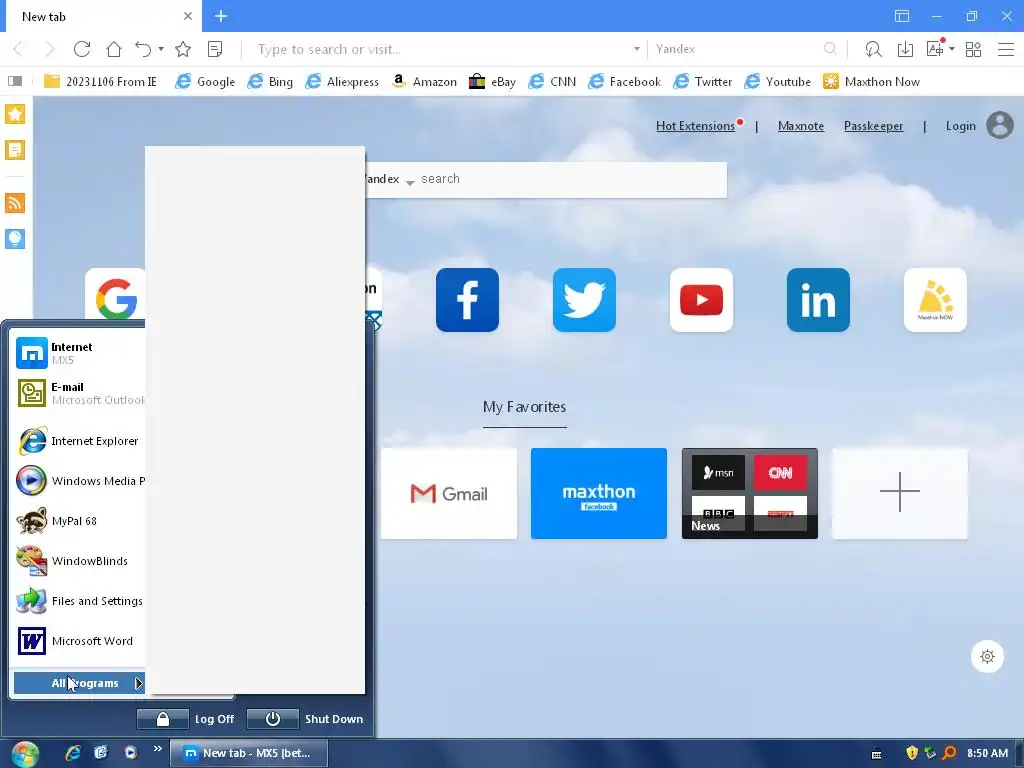
Task: Click the translate icon in toolbar
Action: (935, 49)
